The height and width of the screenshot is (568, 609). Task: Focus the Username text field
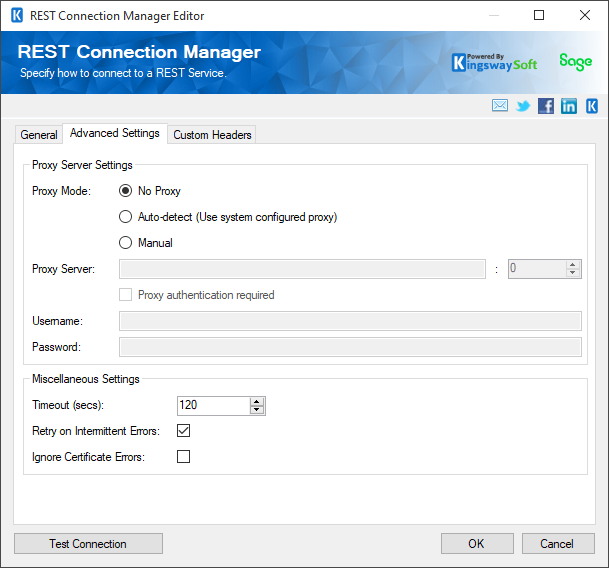(350, 321)
